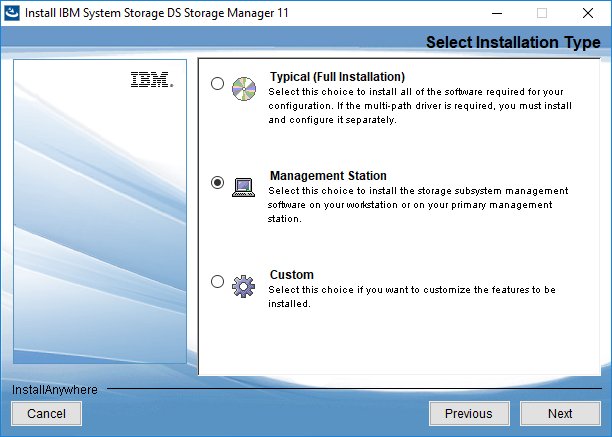Click the laptop icon for Management Station
Image resolution: width=612 pixels, height=437 pixels.
[x=244, y=187]
